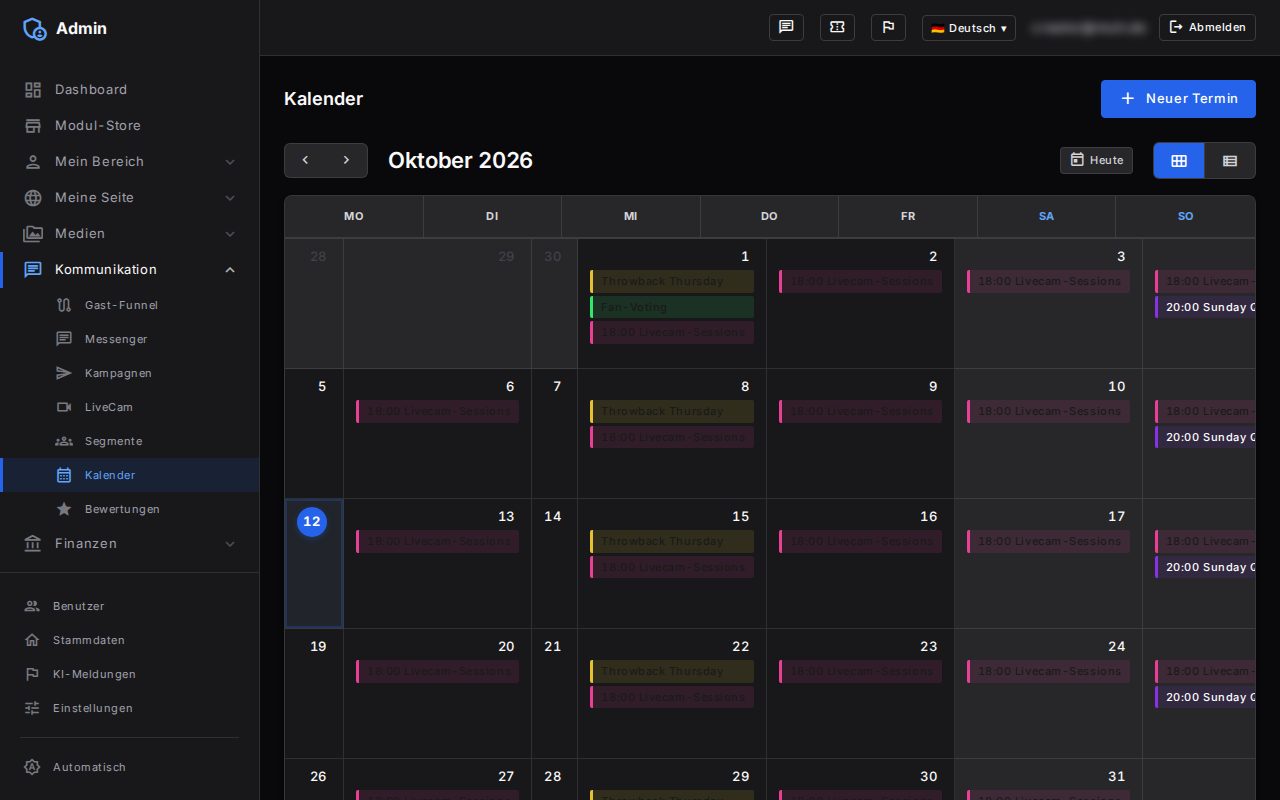
Task: Open Sunday event in October 18 week
Action: 1205,567
